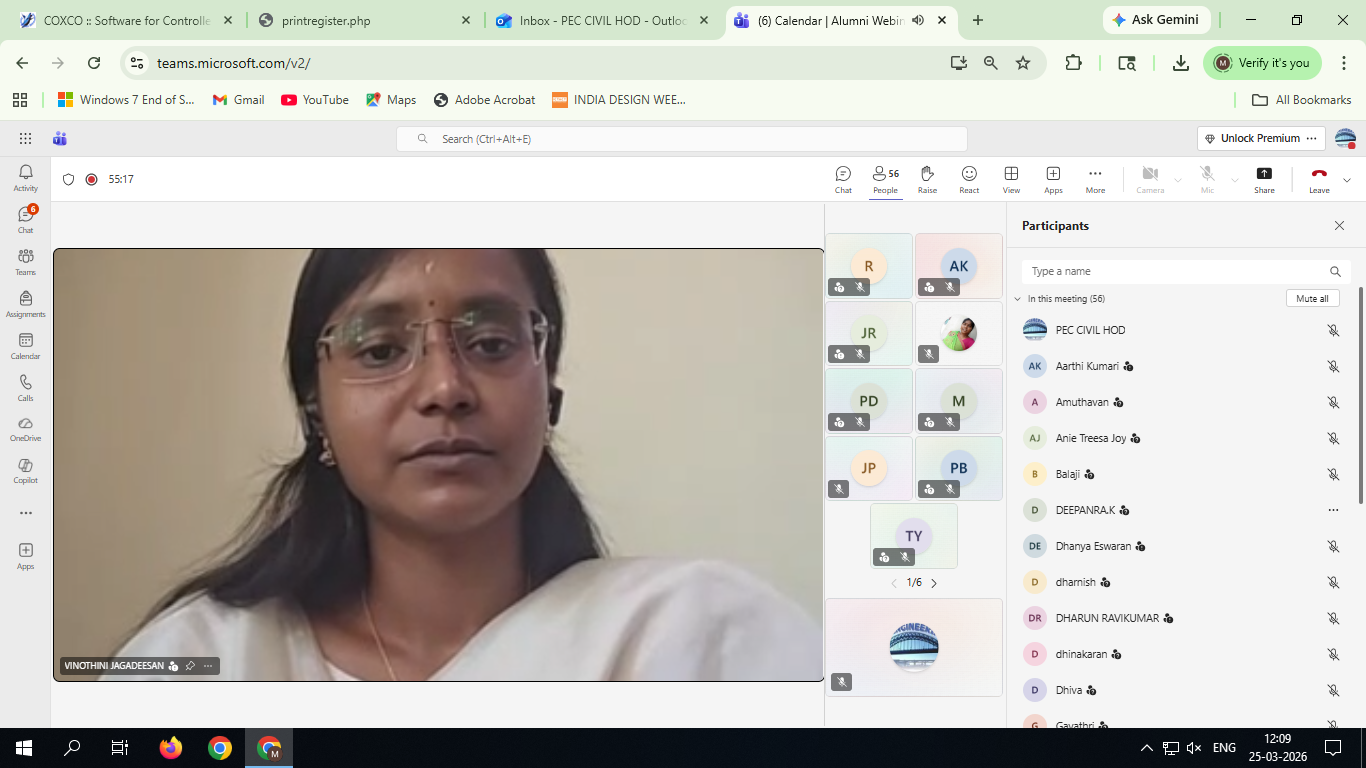Open the View layout options
This screenshot has height=768, width=1366.
[1011, 179]
